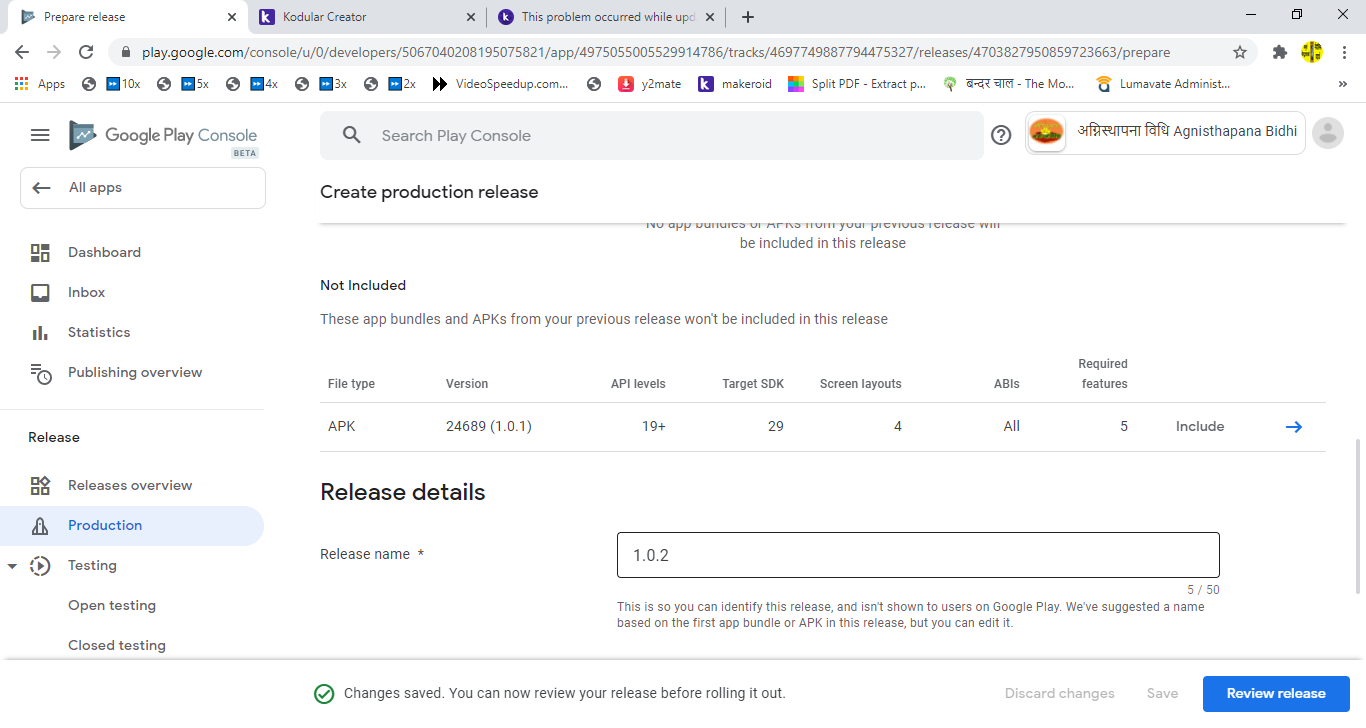Click the Review release button
This screenshot has height=728, width=1366.
pos(1275,693)
